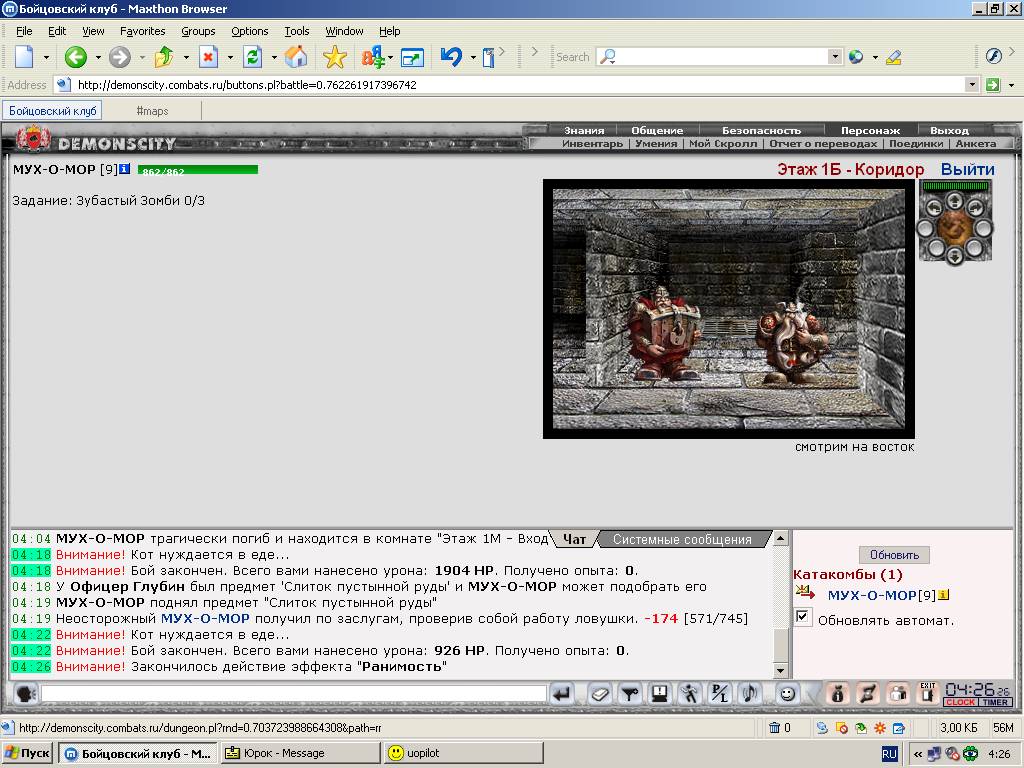Screen dimensions: 1024x768
Task: Switch to TIMER mode
Action: (x=995, y=702)
